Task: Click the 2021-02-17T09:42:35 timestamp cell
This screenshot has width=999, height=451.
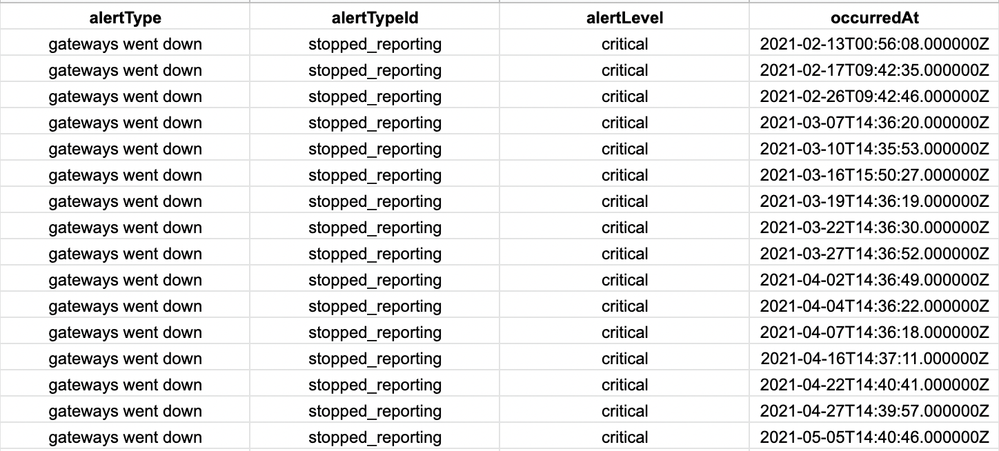Action: [873, 70]
